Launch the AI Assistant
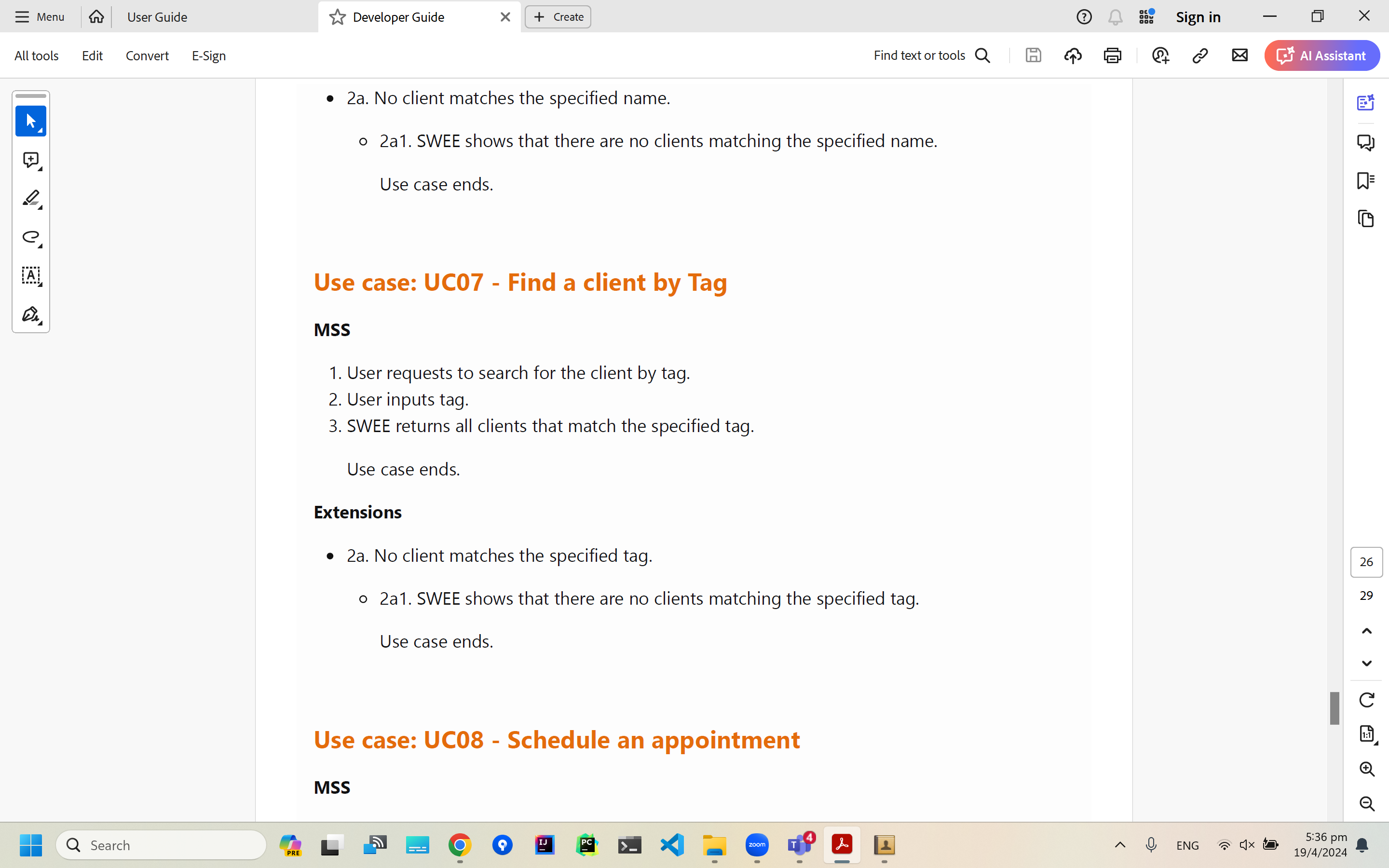The height and width of the screenshot is (868, 1389). (1321, 55)
